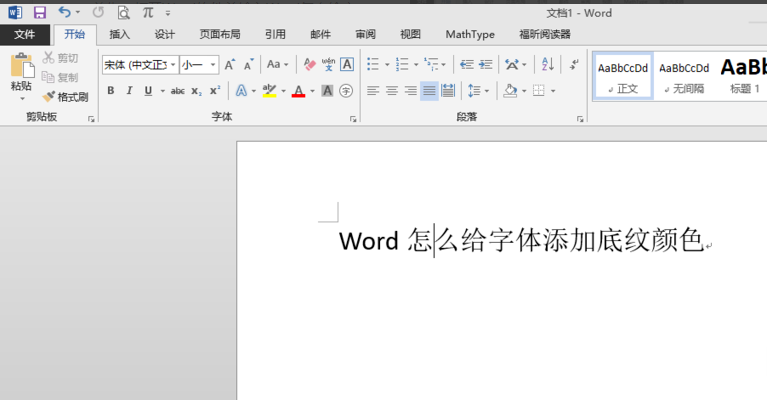This screenshot has width=767, height=400.
Task: Click the Redo icon in quick access toolbar
Action: point(98,12)
